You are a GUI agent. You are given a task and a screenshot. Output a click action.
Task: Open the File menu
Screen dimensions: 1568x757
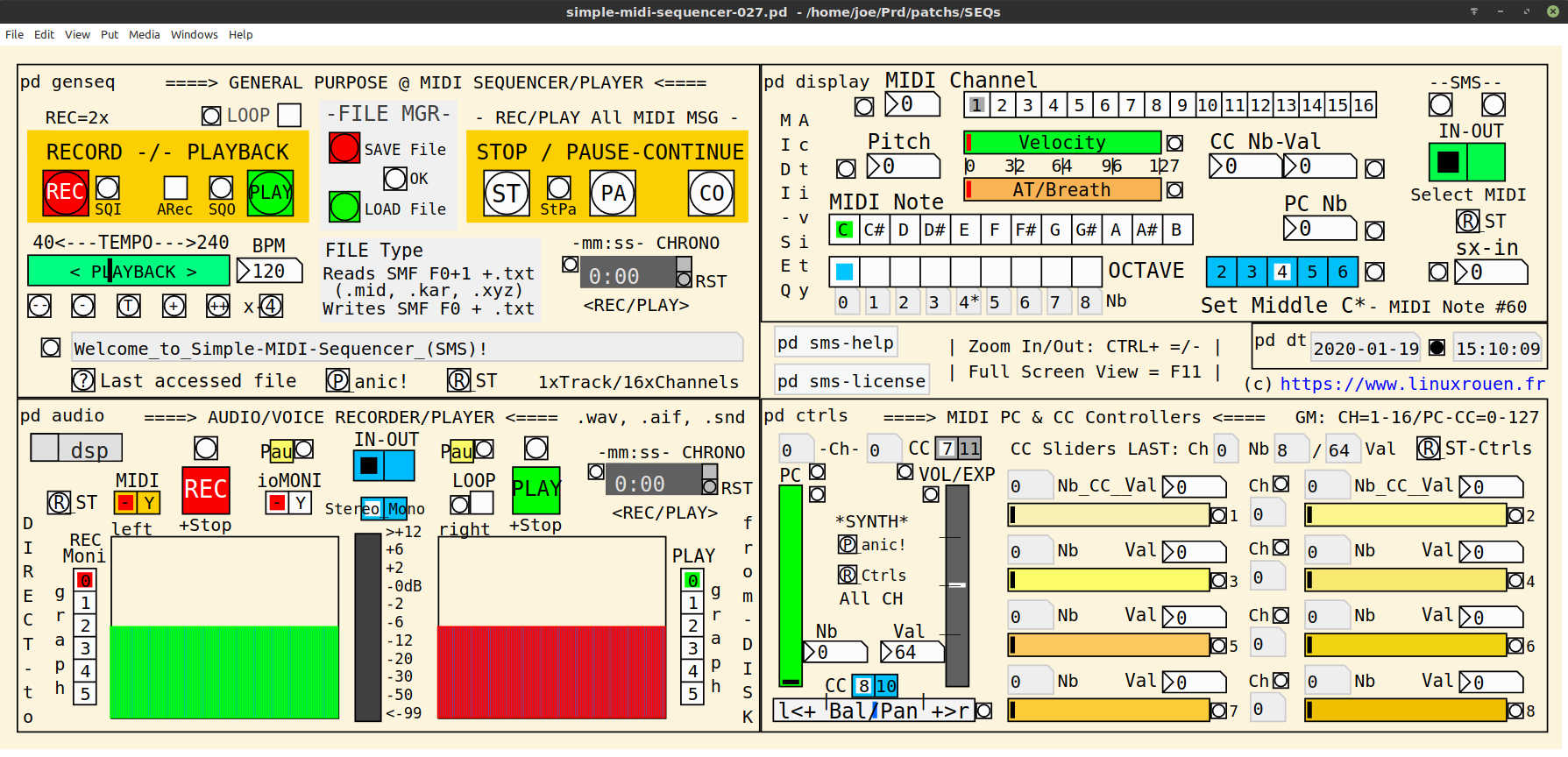coord(14,35)
